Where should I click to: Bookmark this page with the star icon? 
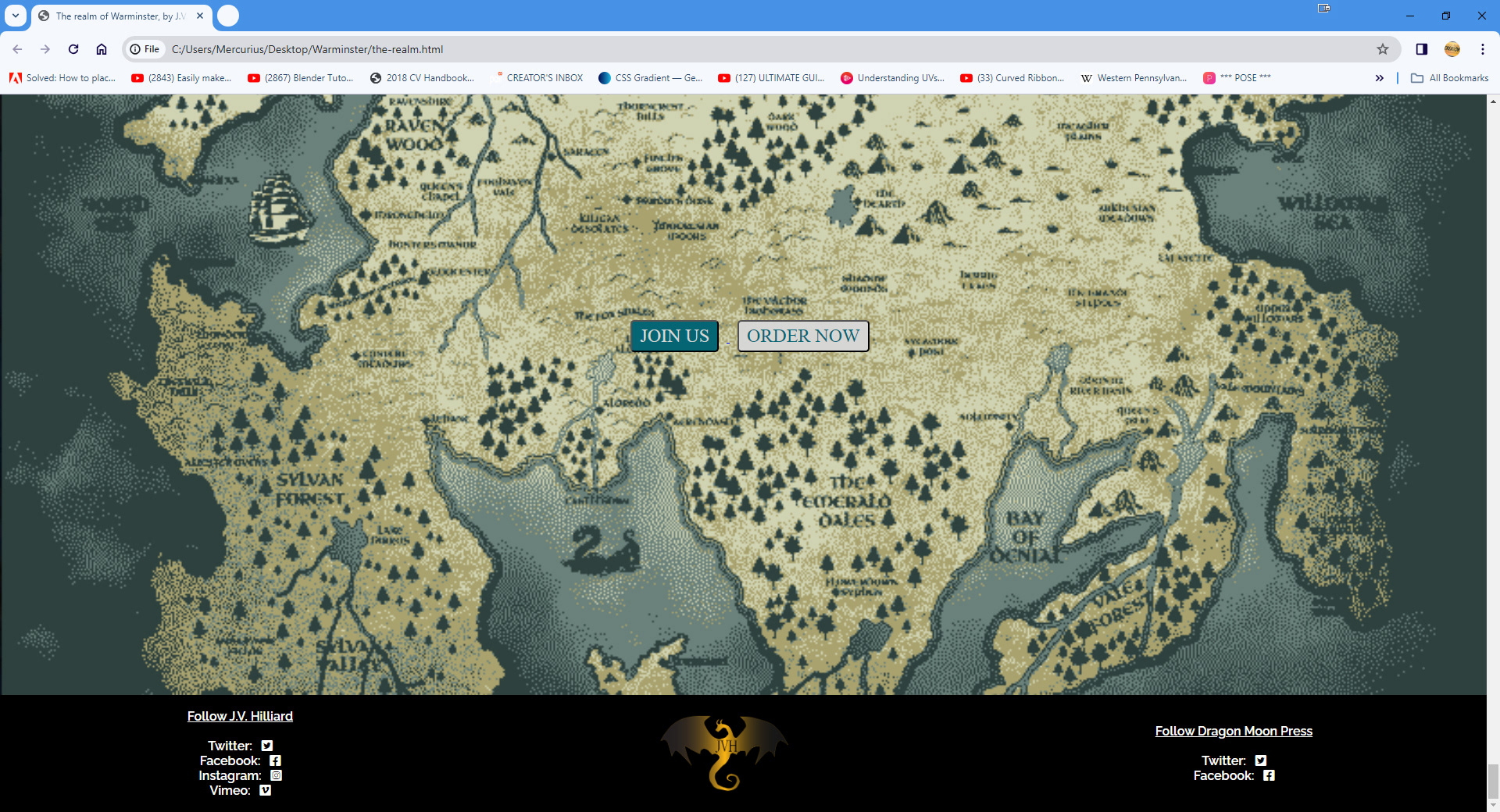click(1383, 49)
